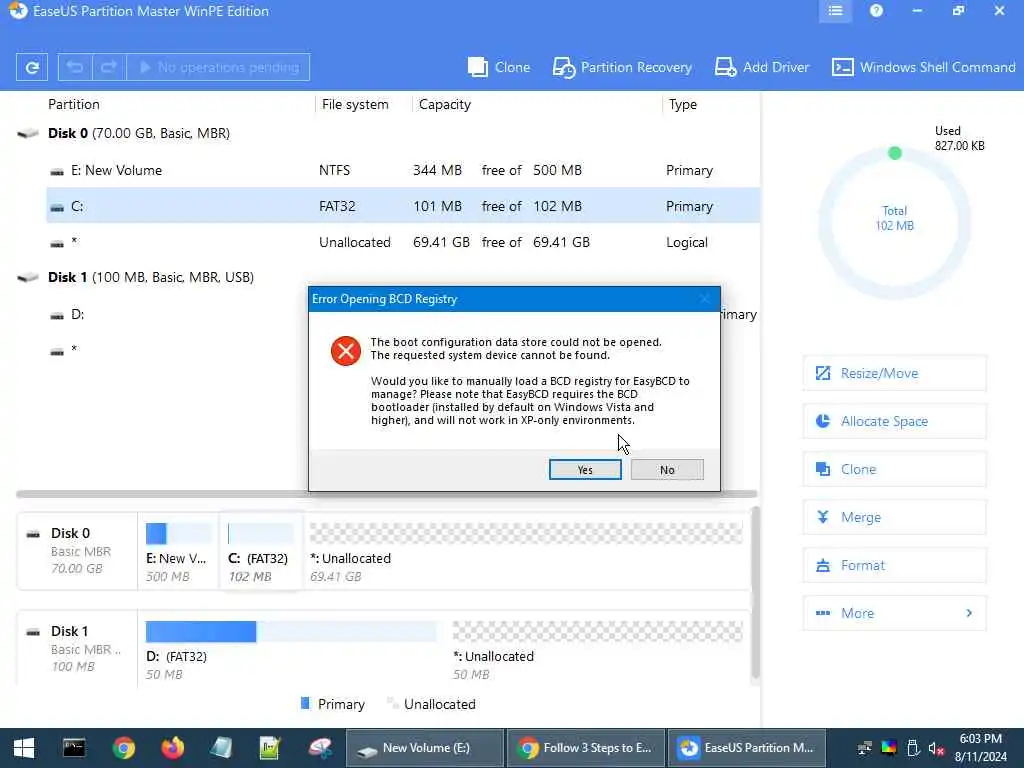
Task: Click the muted volume tray icon
Action: (x=936, y=748)
